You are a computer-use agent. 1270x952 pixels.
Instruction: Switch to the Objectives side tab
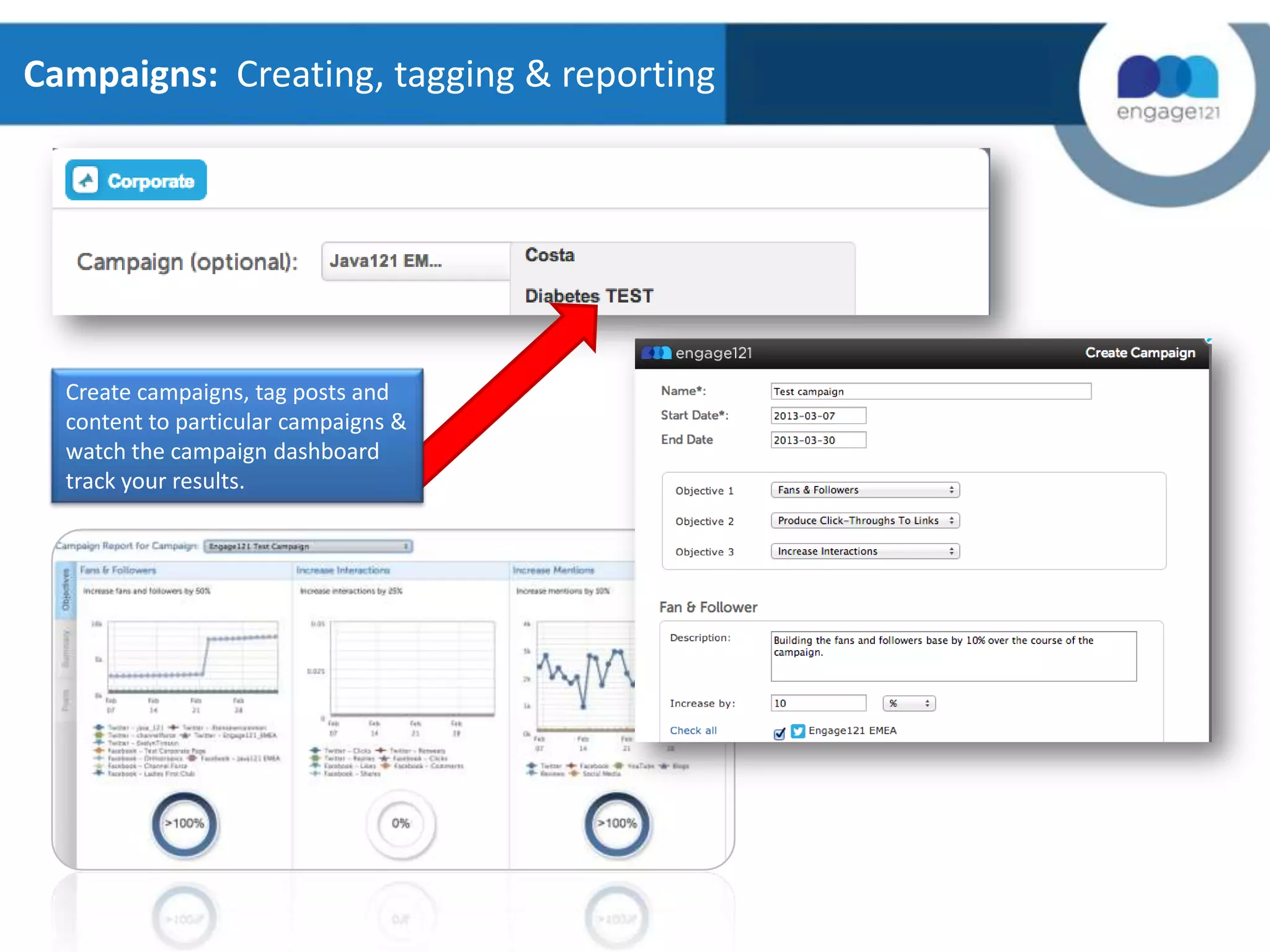pos(65,590)
